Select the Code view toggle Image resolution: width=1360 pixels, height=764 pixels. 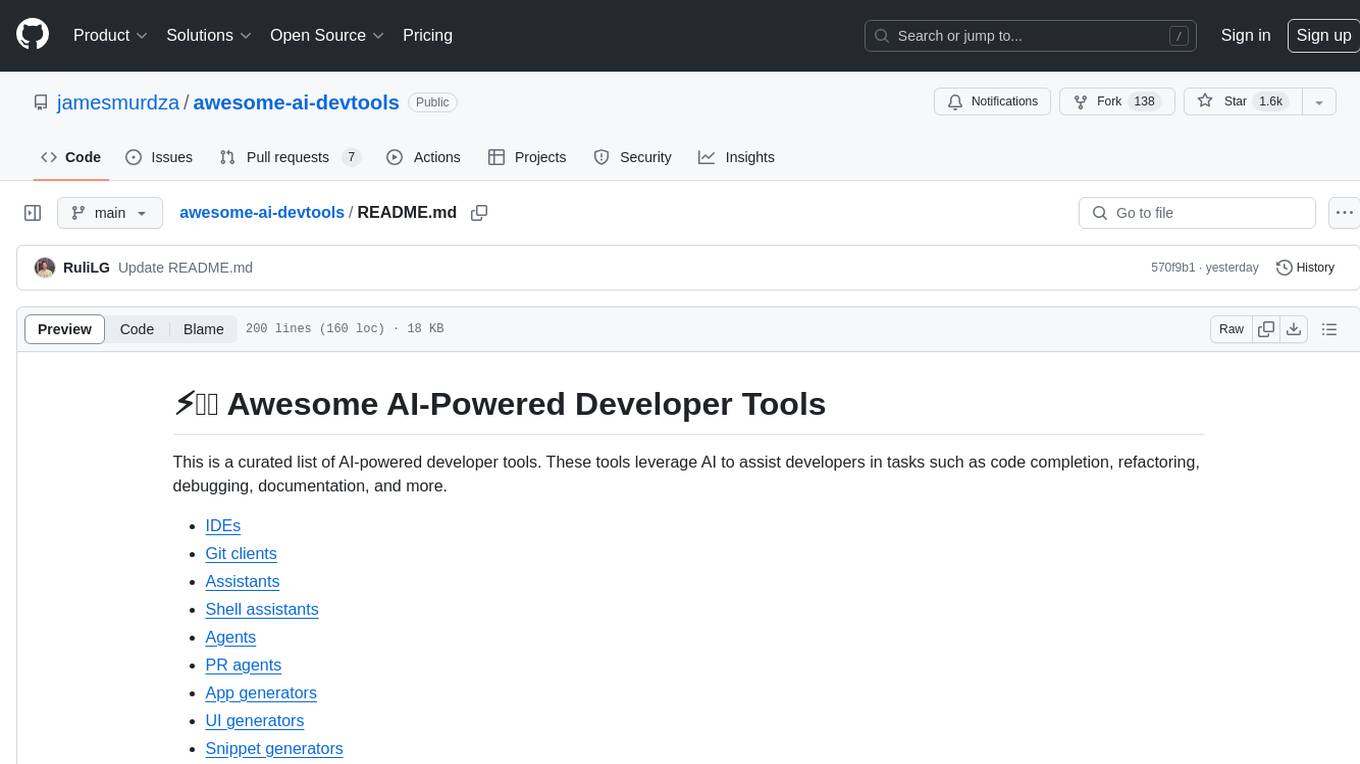pos(137,329)
